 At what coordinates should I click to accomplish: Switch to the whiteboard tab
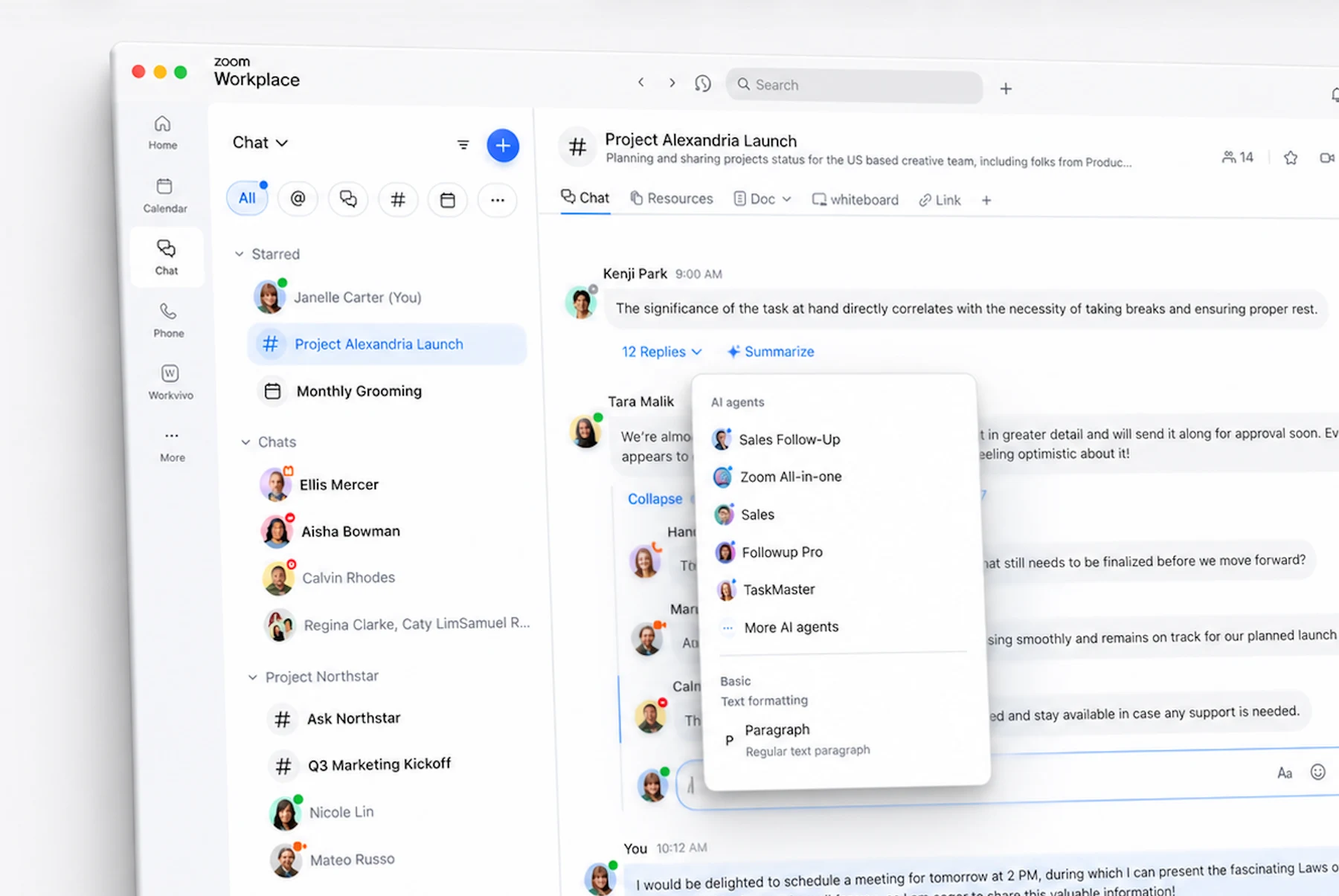[x=855, y=199]
